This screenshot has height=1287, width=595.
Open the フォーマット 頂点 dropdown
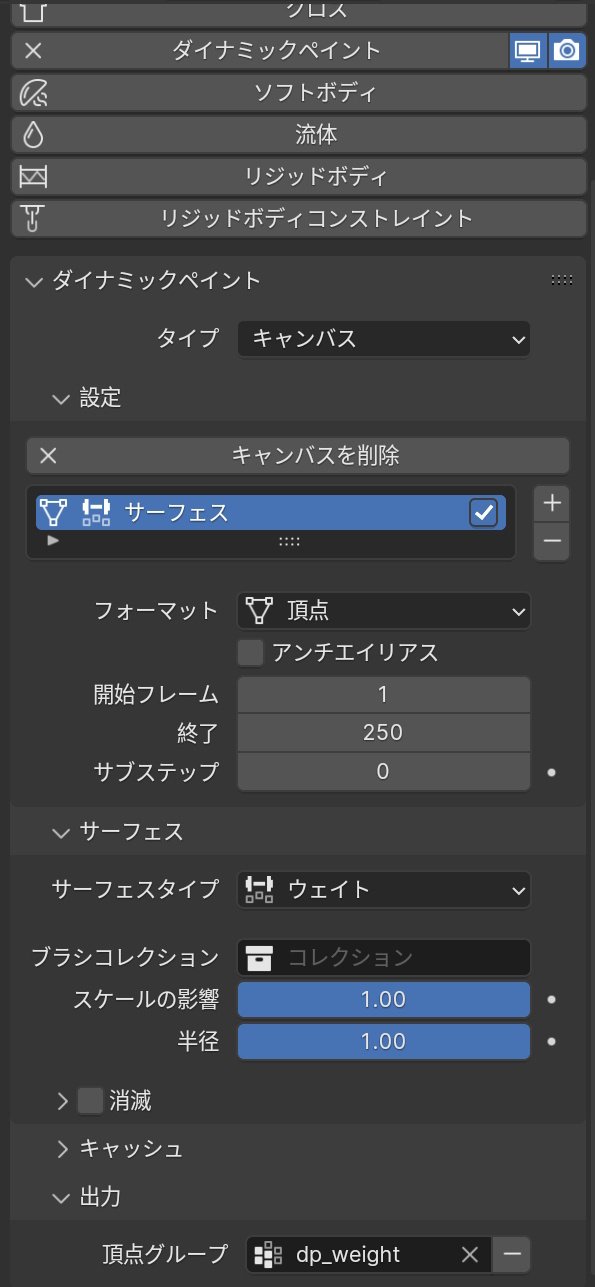[383, 610]
